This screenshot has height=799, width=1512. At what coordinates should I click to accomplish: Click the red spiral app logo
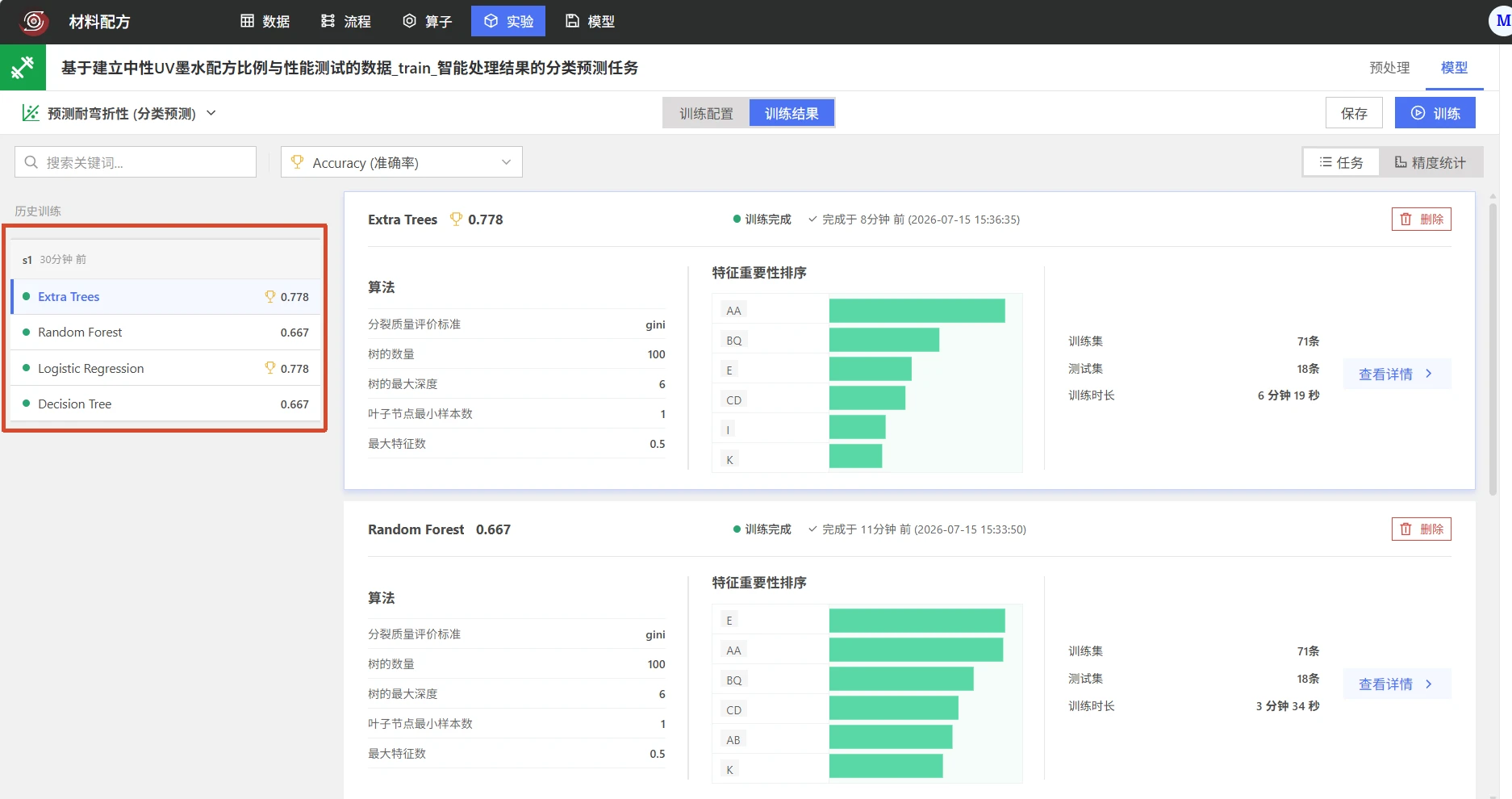[x=33, y=21]
